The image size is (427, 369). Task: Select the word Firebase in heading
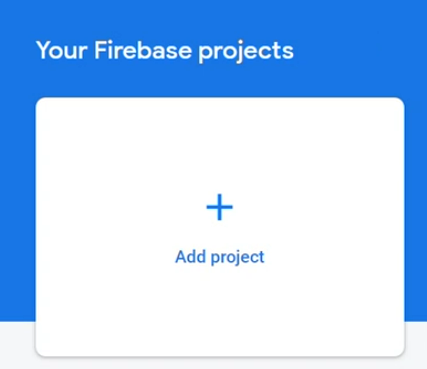[143, 50]
